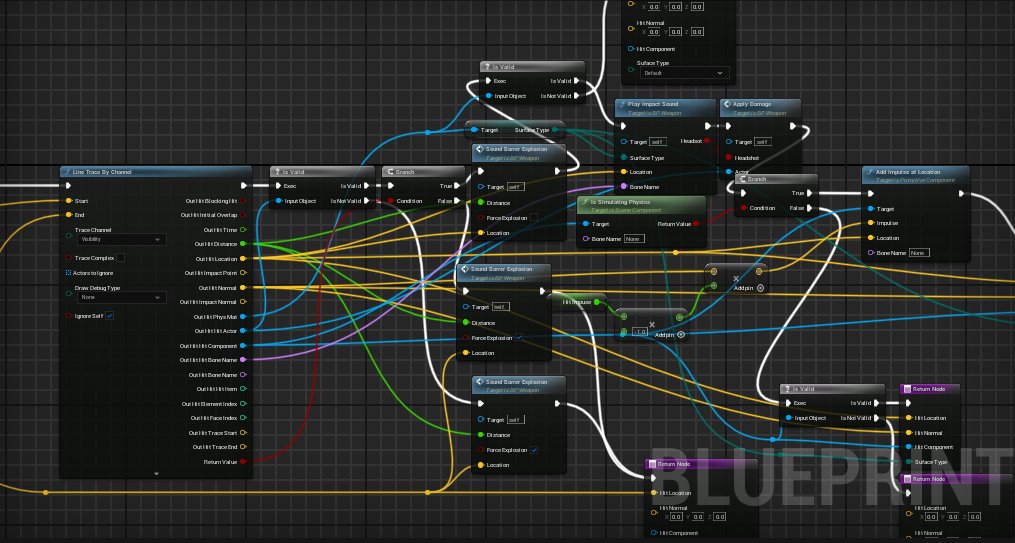
Task: Select the Out Hit Impact Normal pin
Action: click(243, 302)
